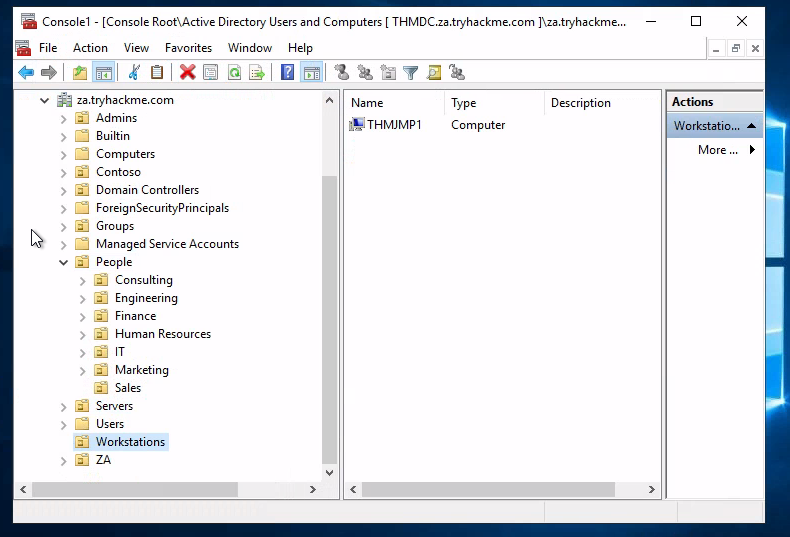
Task: Click Add to group toolbar icon
Action: click(x=457, y=73)
